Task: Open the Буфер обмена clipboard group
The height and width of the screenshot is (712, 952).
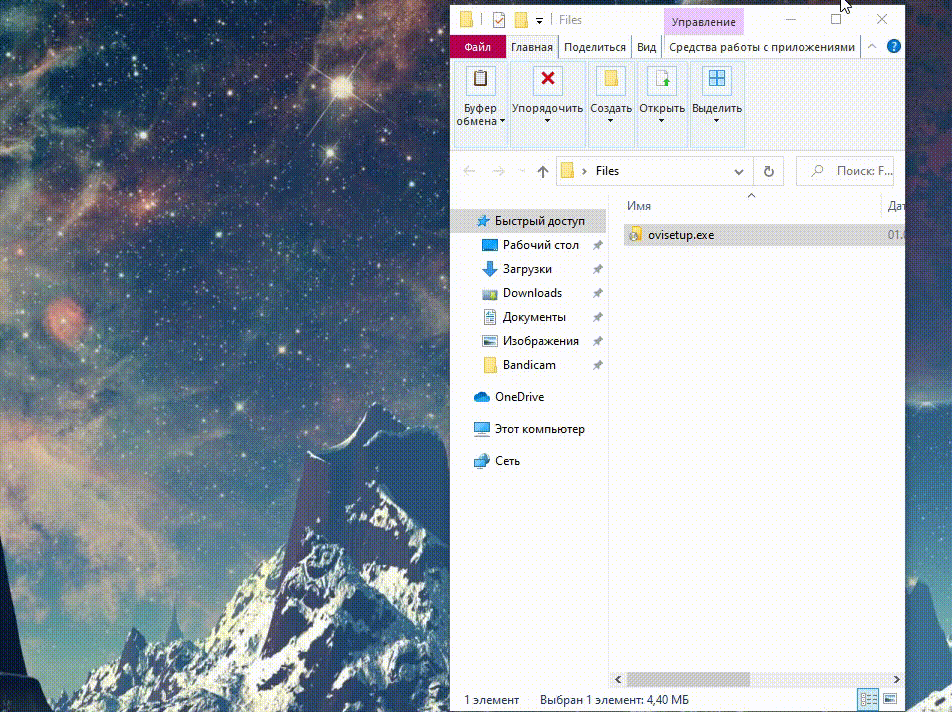Action: point(481,100)
